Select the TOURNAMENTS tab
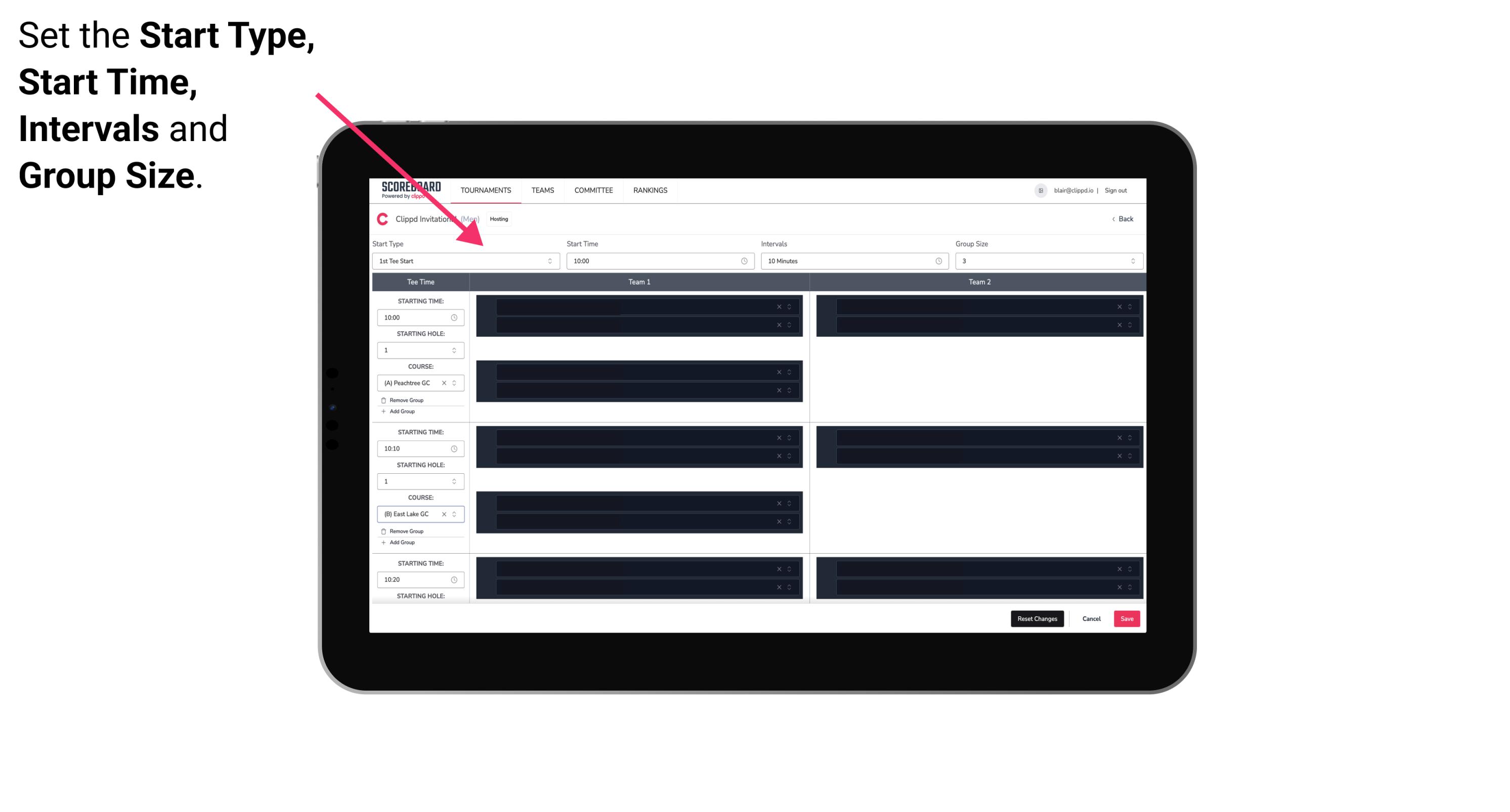The width and height of the screenshot is (1510, 812). [486, 190]
